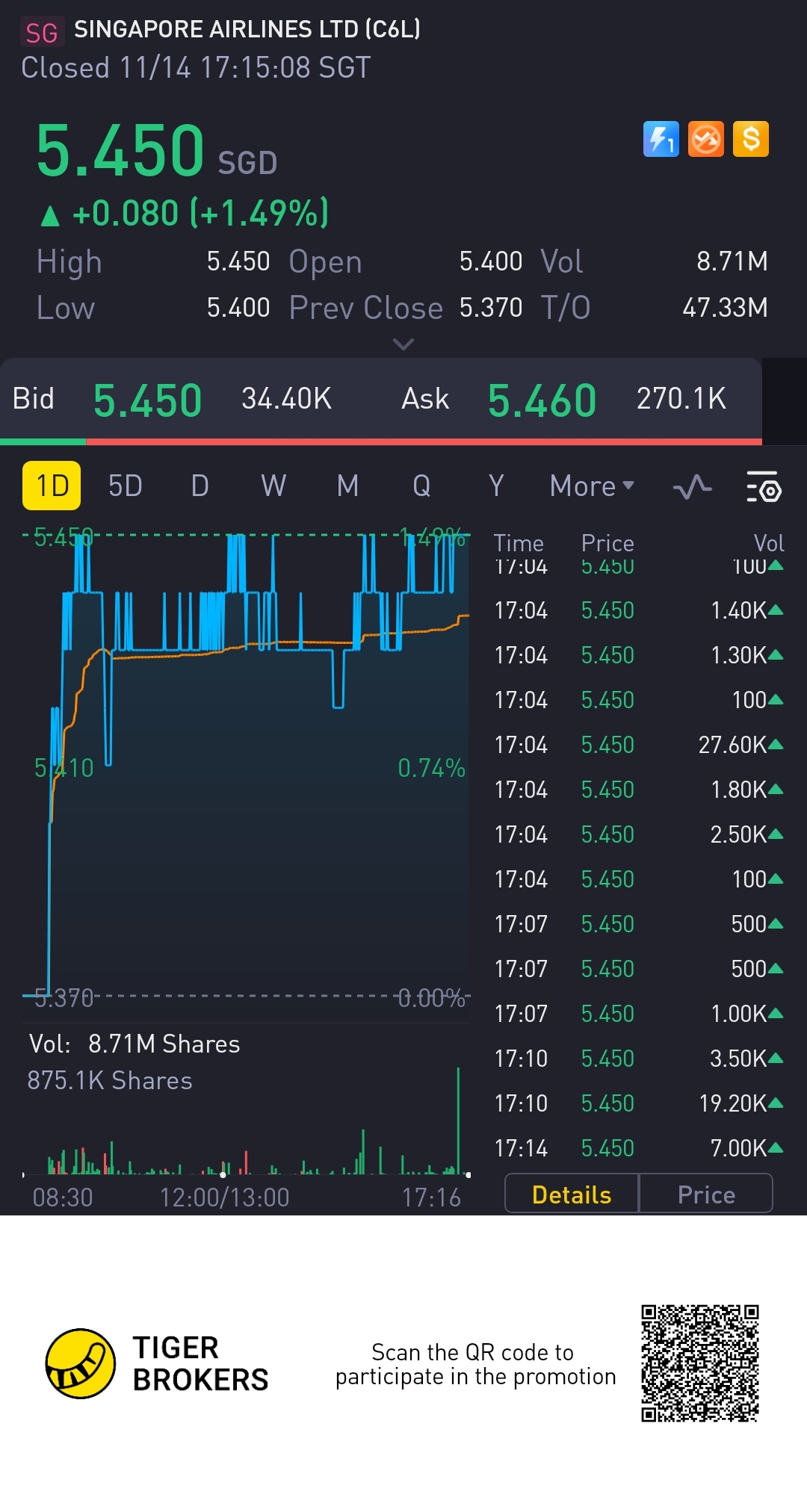Tap the Time column header in trades
The height and width of the screenshot is (1512, 807).
tap(519, 543)
